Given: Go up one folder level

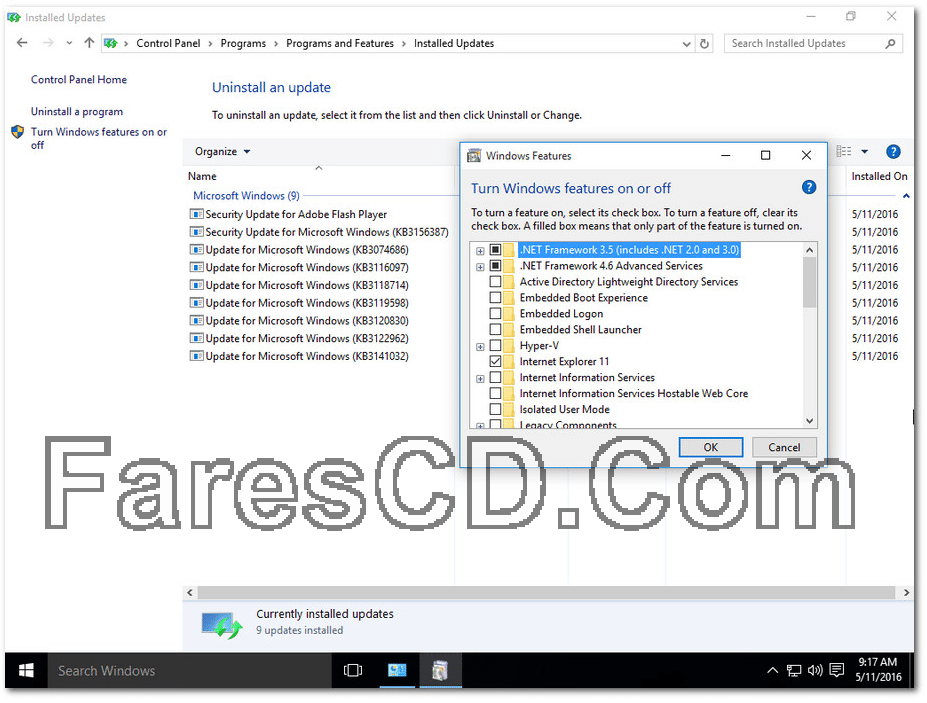Looking at the screenshot, I should 89,43.
